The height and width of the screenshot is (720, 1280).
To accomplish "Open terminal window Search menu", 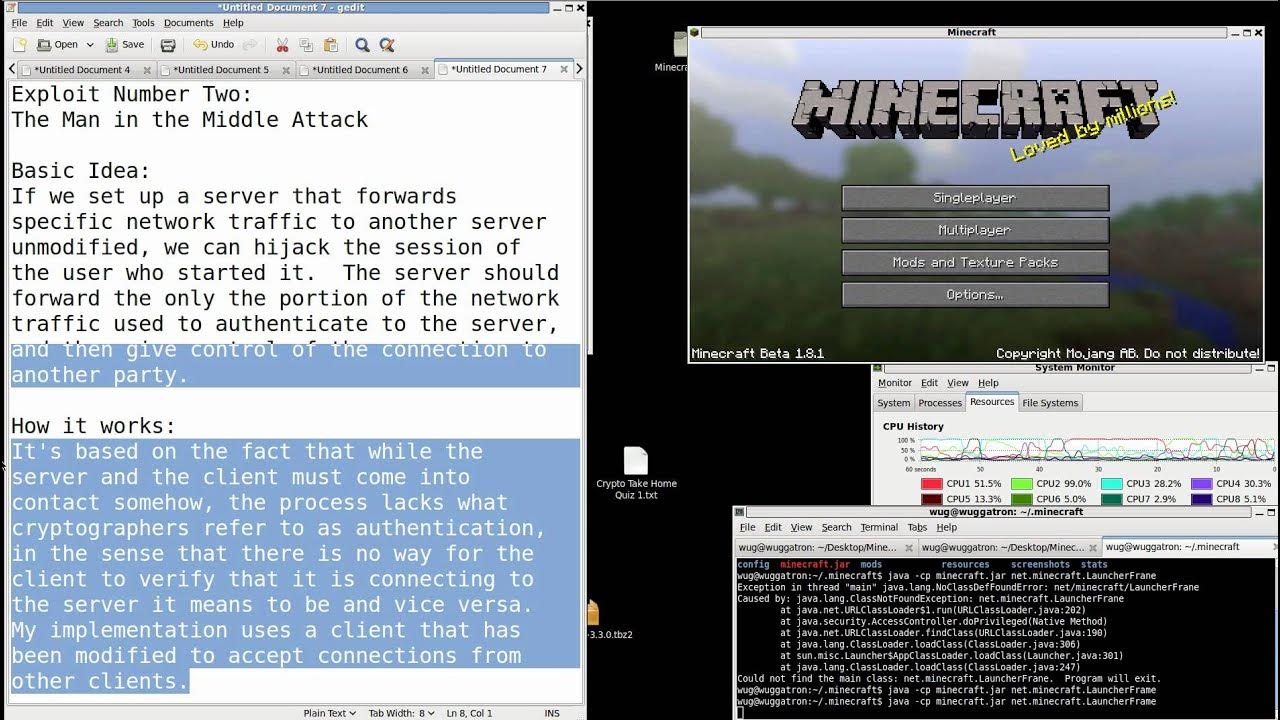I will [x=836, y=527].
